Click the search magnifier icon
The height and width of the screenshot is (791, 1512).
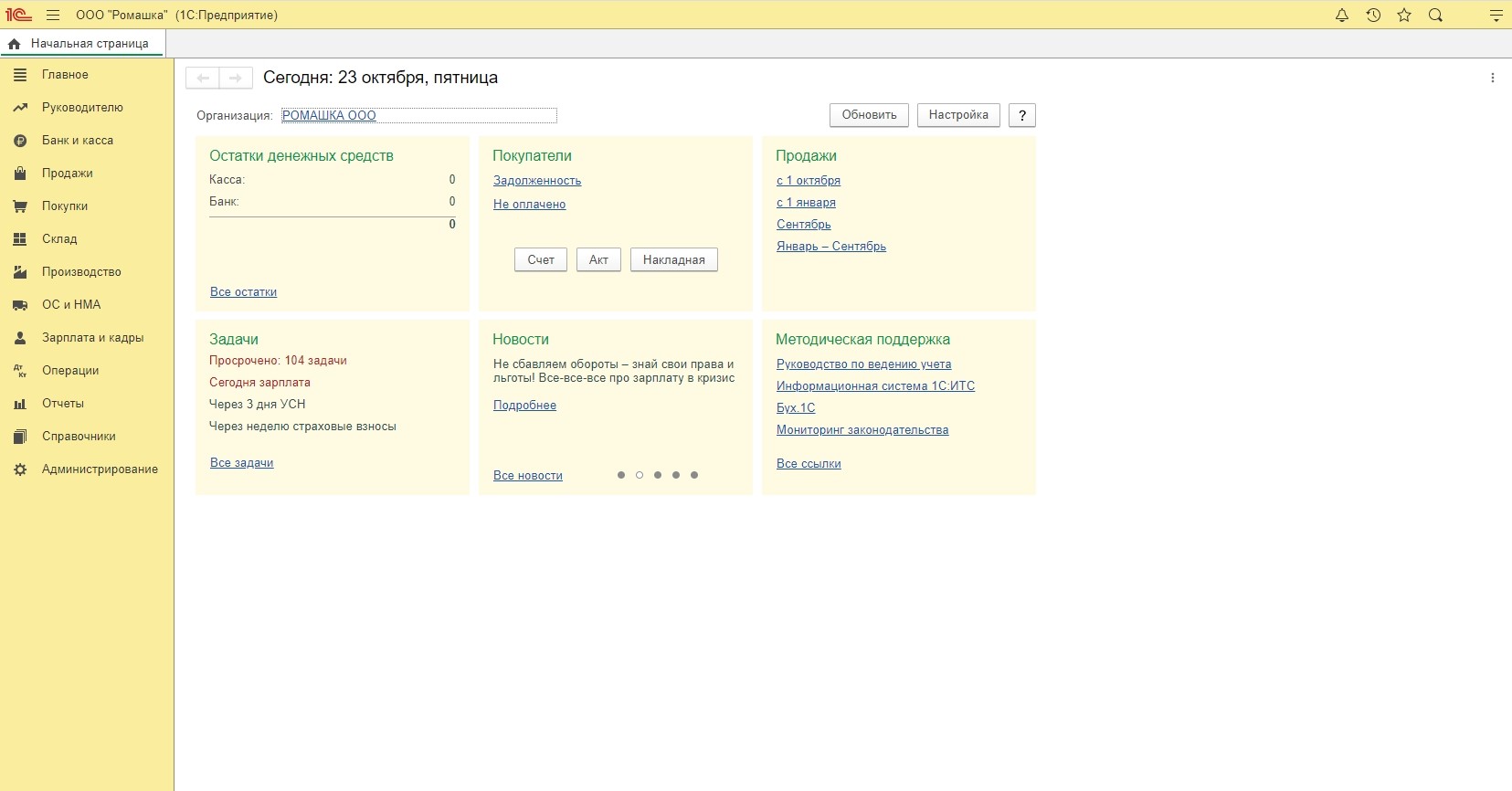1435,16
